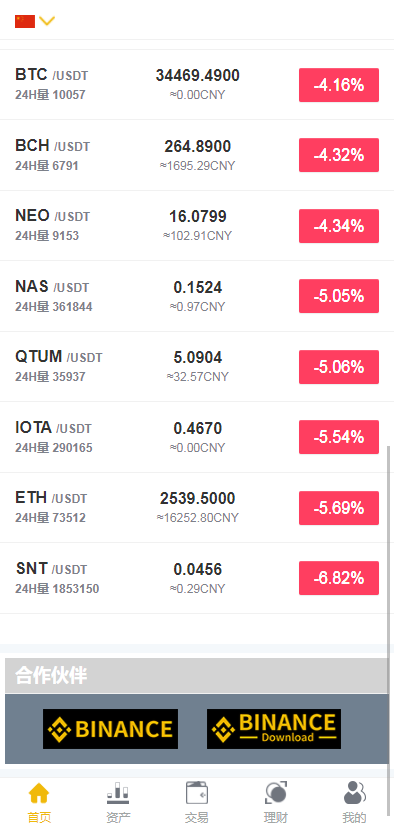Click the China flag icon
The image size is (394, 828).
pos(25,21)
